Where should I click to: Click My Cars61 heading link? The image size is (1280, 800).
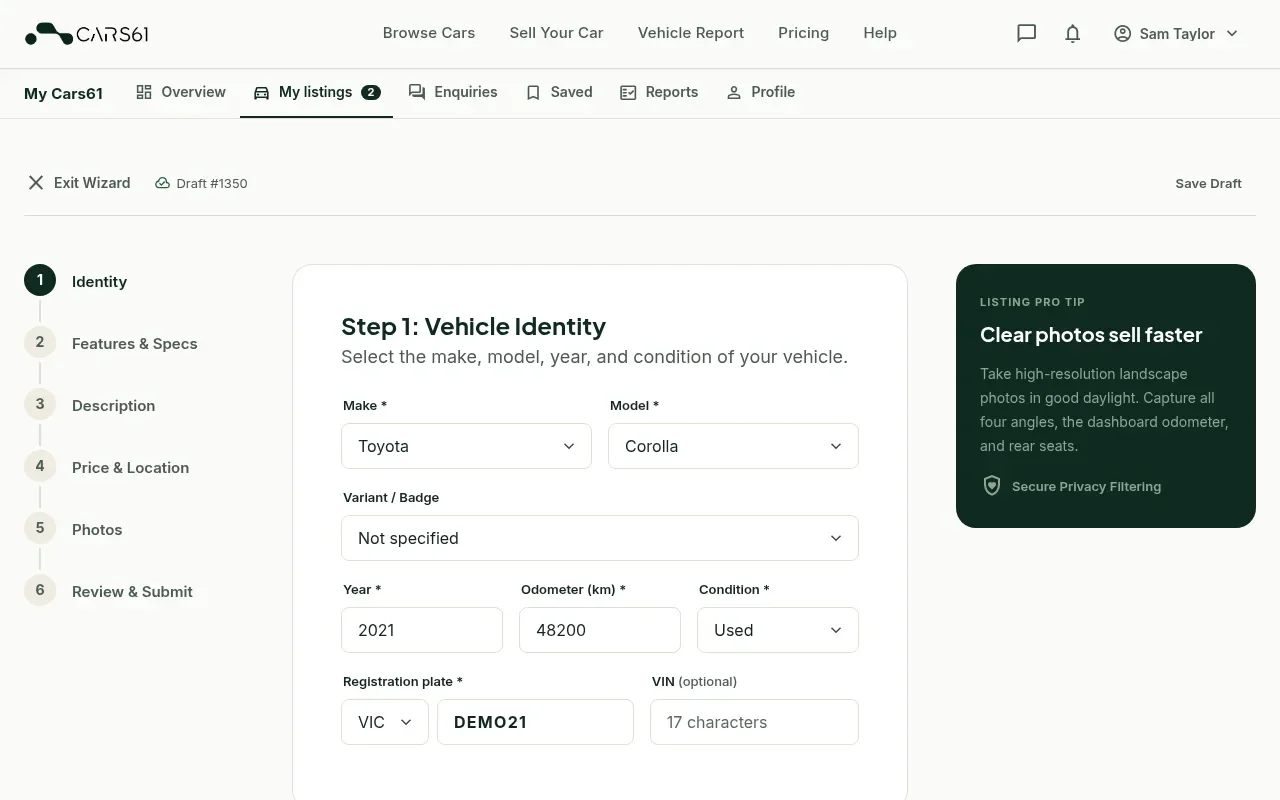tap(64, 93)
